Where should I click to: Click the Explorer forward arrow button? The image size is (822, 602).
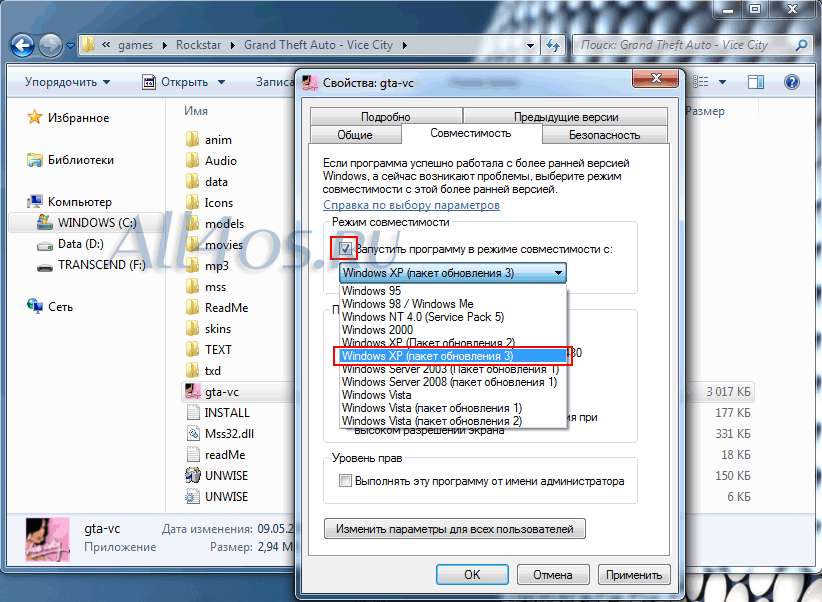[x=51, y=46]
